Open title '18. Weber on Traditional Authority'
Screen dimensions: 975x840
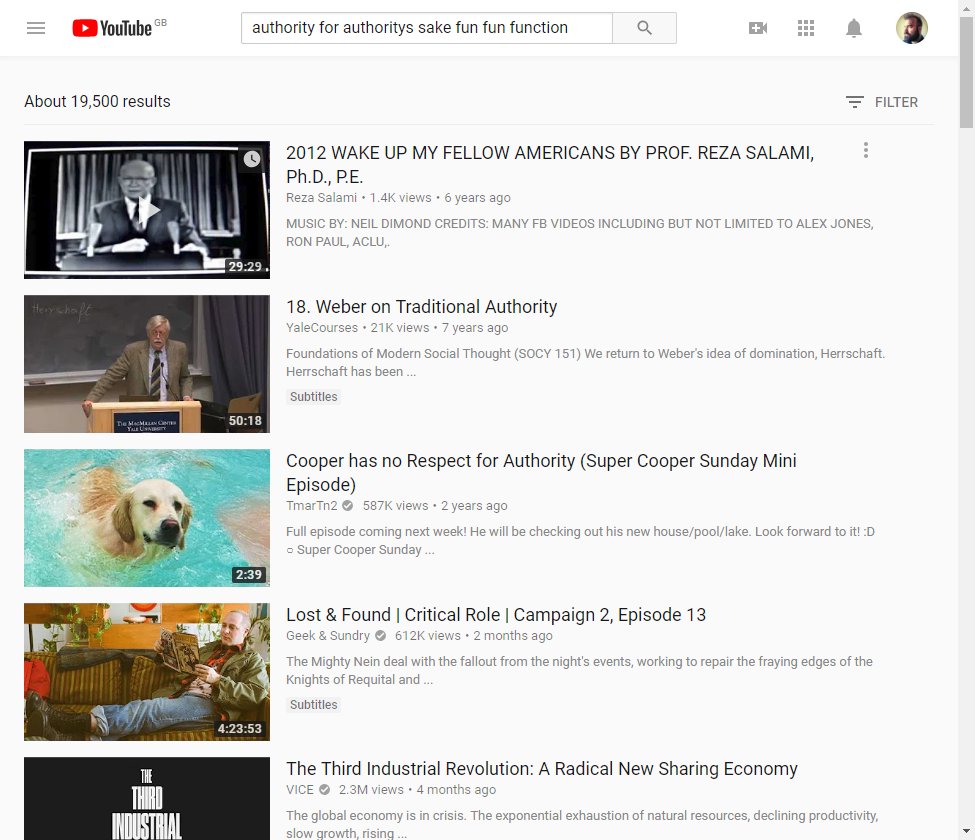pos(422,307)
